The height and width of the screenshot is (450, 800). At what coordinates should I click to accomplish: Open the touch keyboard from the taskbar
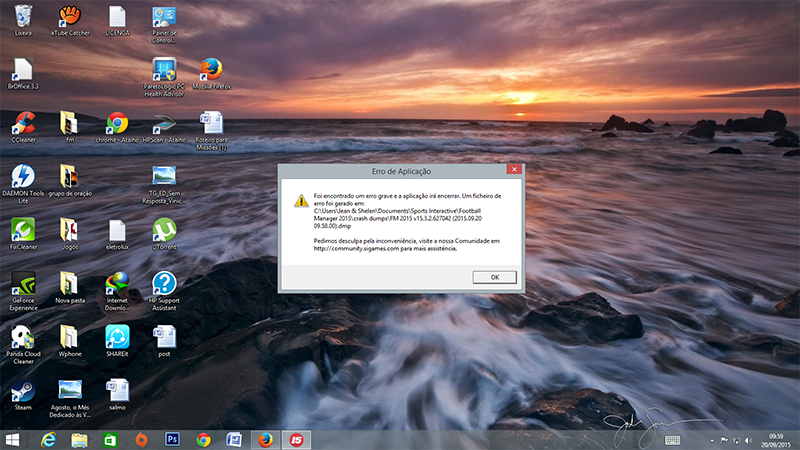pos(672,440)
